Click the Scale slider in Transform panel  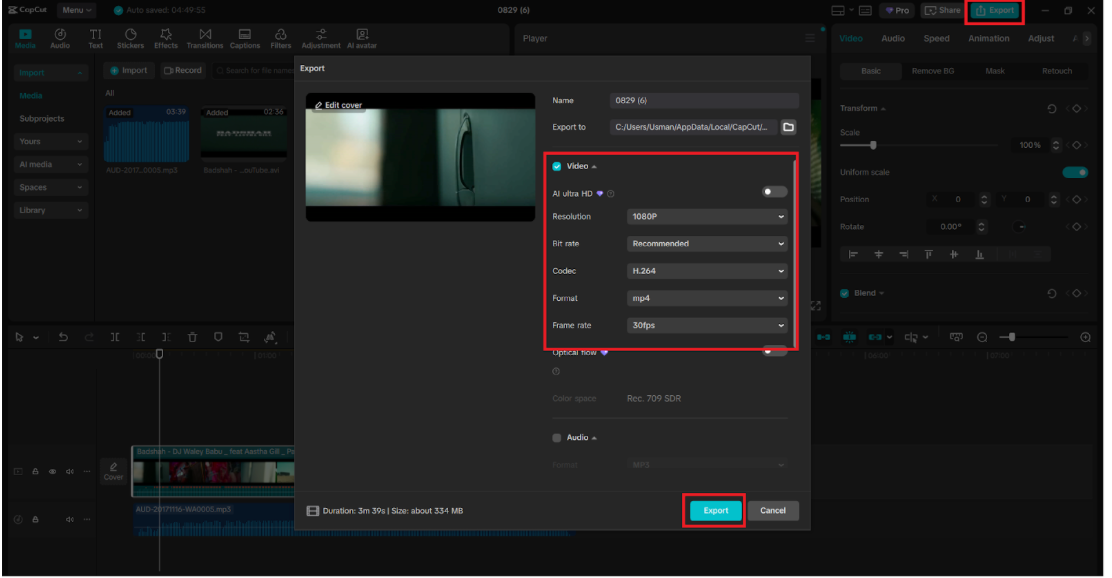pyautogui.click(x=920, y=145)
